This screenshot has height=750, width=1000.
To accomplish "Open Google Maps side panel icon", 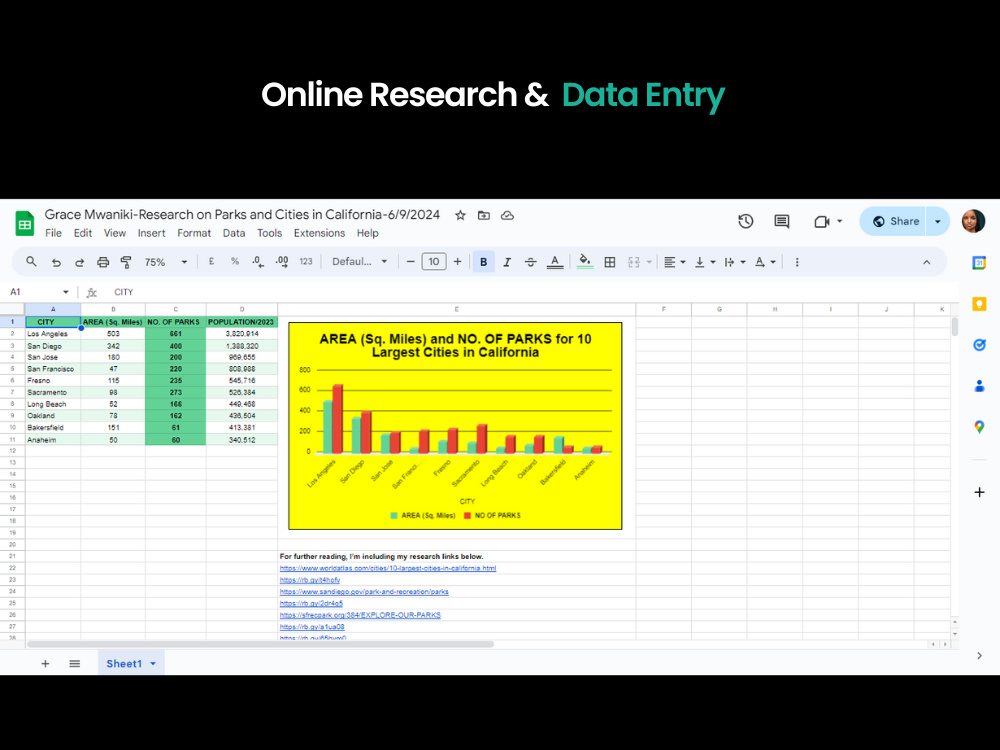I will [979, 427].
